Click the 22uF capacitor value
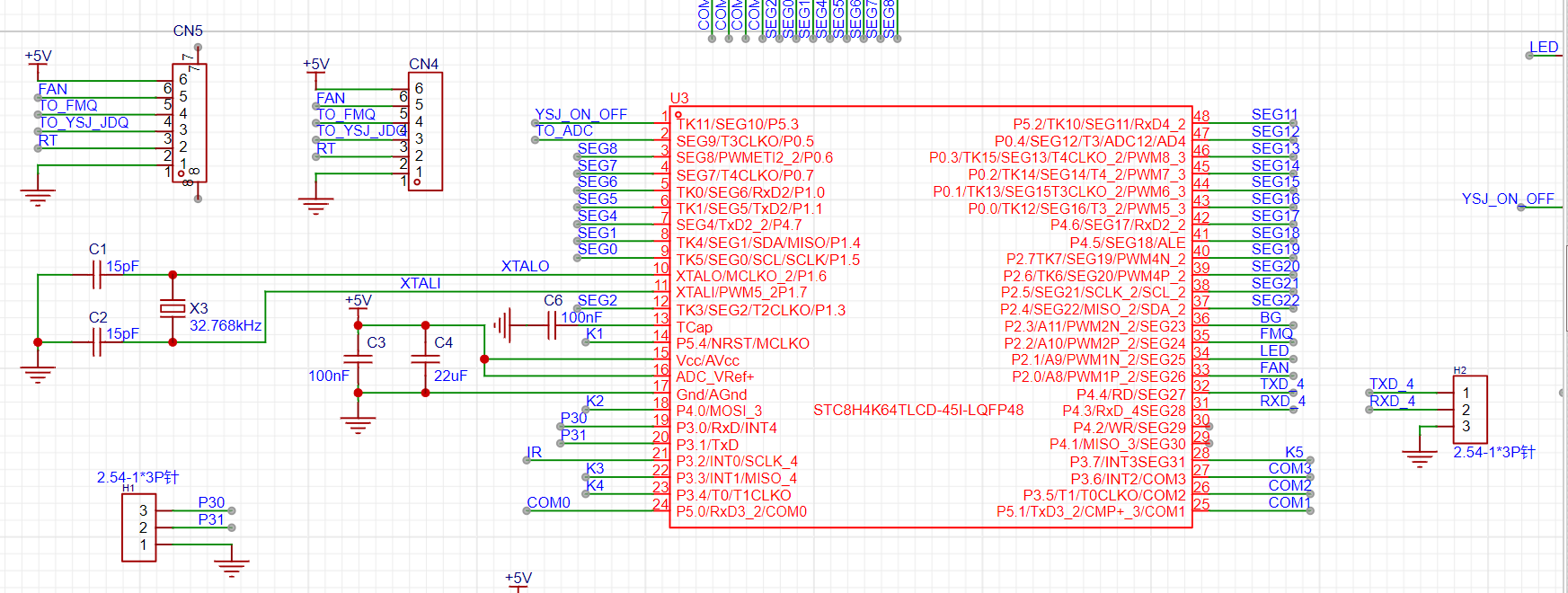The width and height of the screenshot is (1568, 593). tap(450, 376)
